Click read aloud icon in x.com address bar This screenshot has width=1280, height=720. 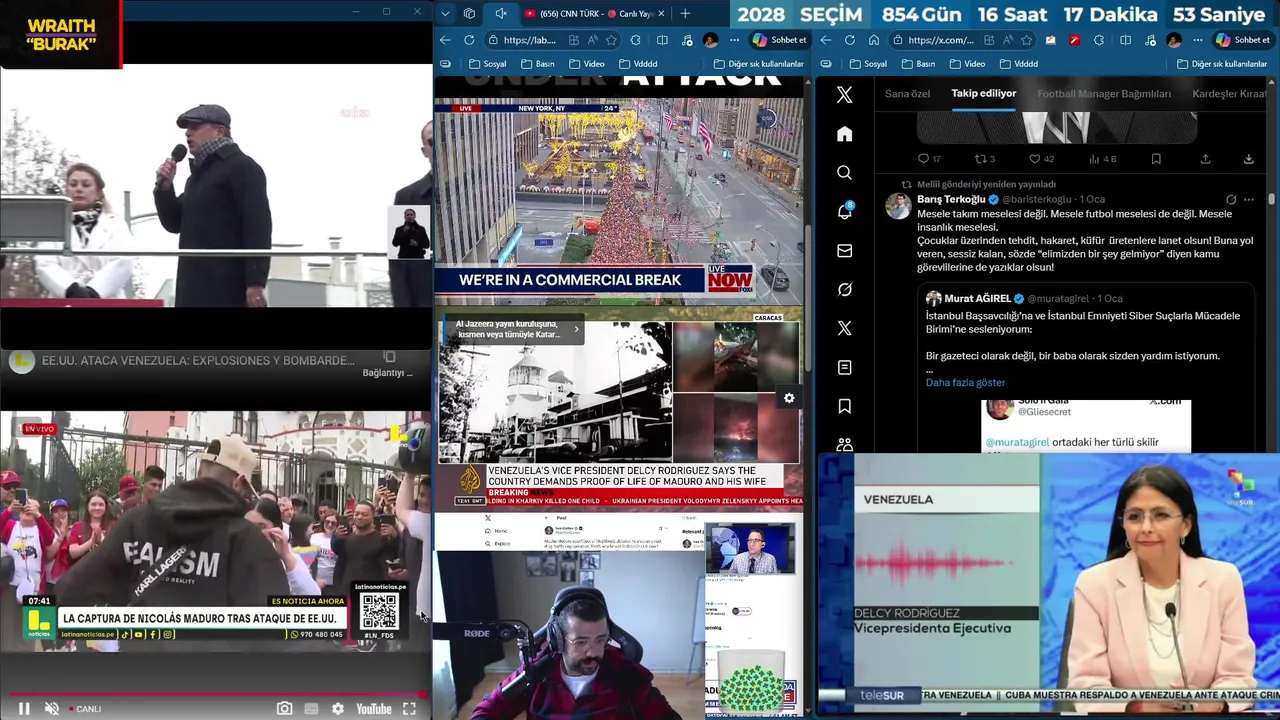[x=1008, y=40]
